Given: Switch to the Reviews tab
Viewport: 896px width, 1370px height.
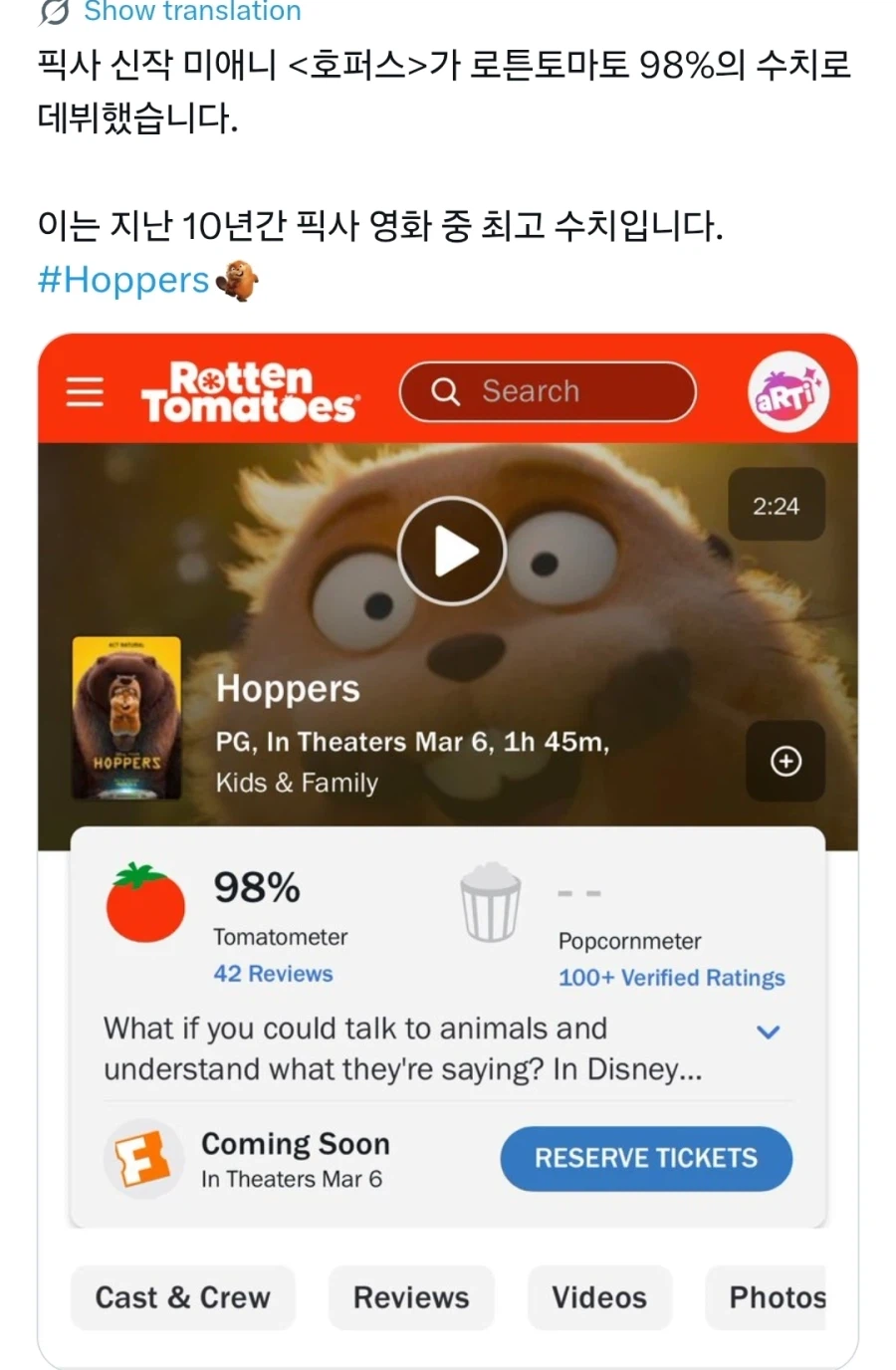Looking at the screenshot, I should pyautogui.click(x=411, y=1297).
